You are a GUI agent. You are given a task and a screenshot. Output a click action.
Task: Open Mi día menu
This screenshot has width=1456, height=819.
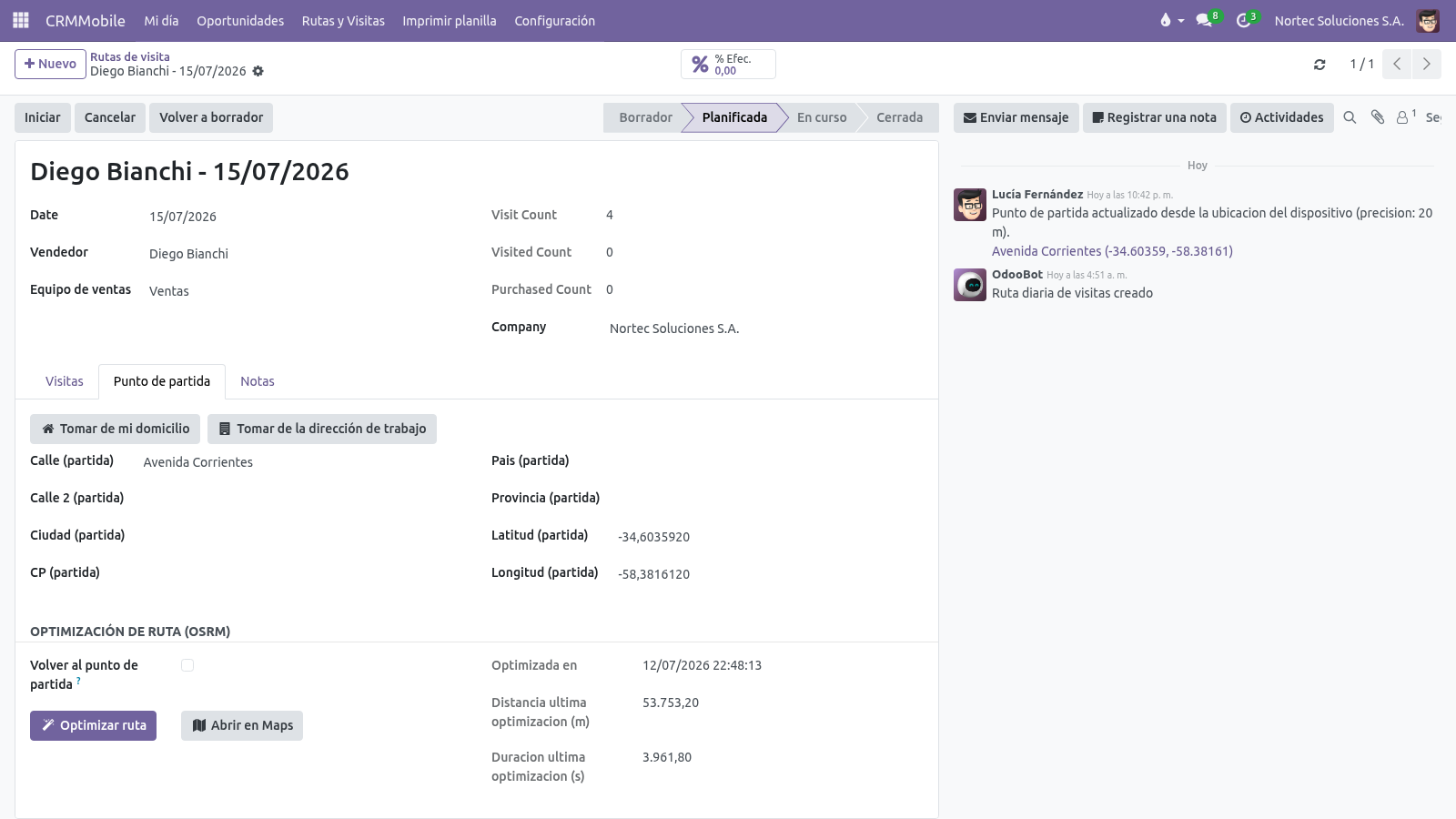click(x=161, y=20)
